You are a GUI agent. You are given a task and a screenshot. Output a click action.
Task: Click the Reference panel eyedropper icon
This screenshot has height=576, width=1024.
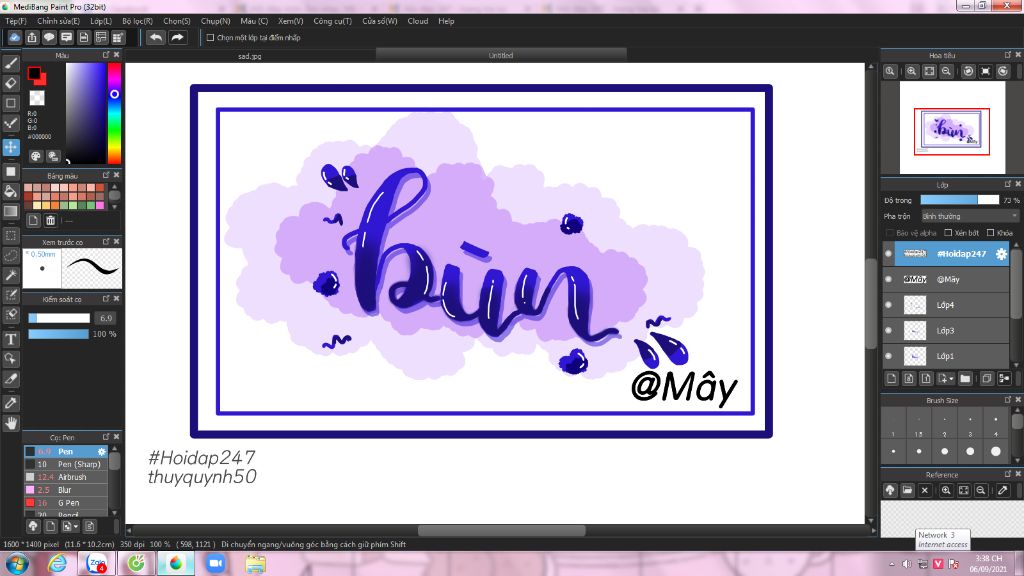[1002, 490]
